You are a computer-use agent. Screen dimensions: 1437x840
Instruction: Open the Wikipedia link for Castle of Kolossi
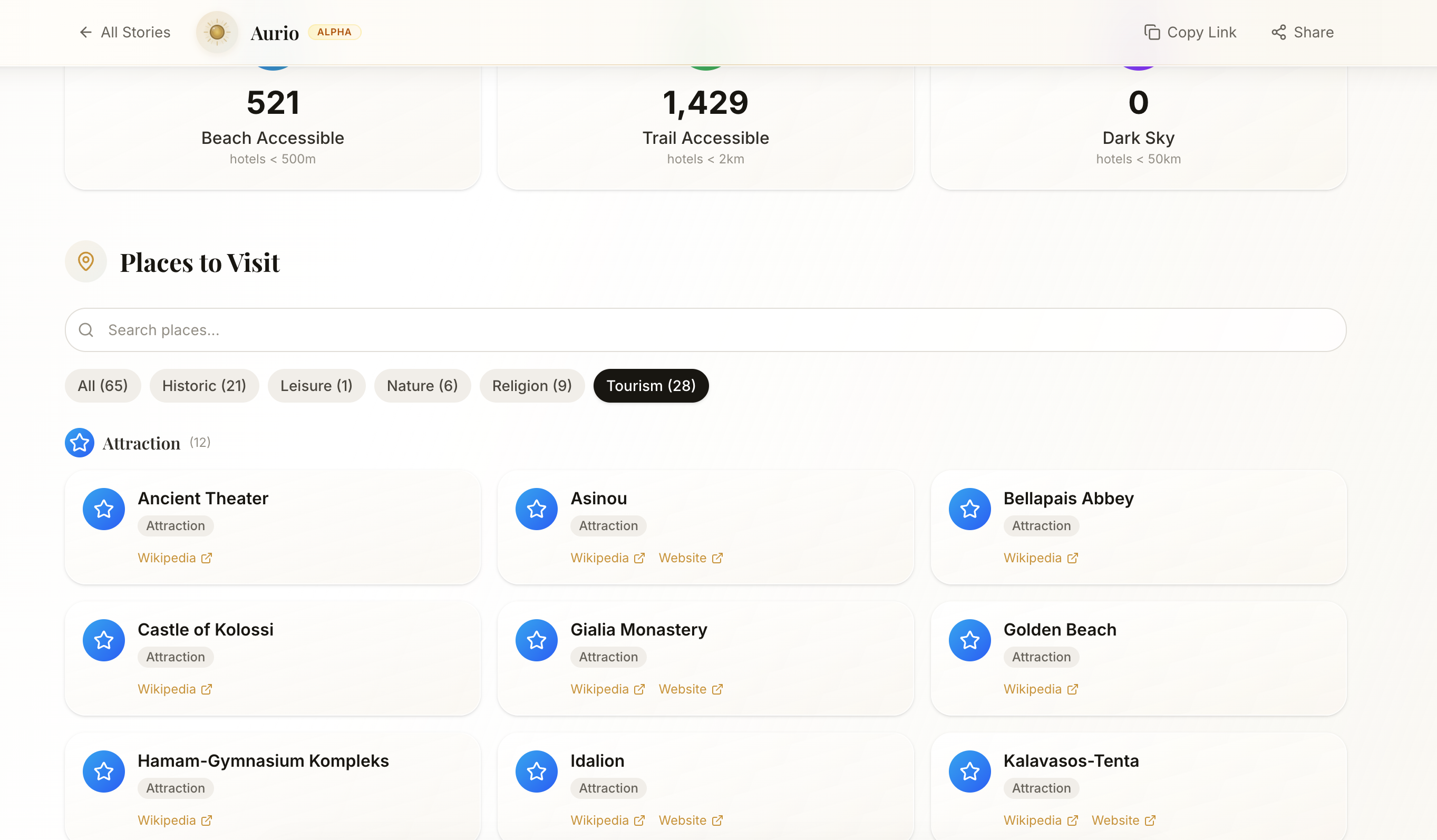pos(167,688)
